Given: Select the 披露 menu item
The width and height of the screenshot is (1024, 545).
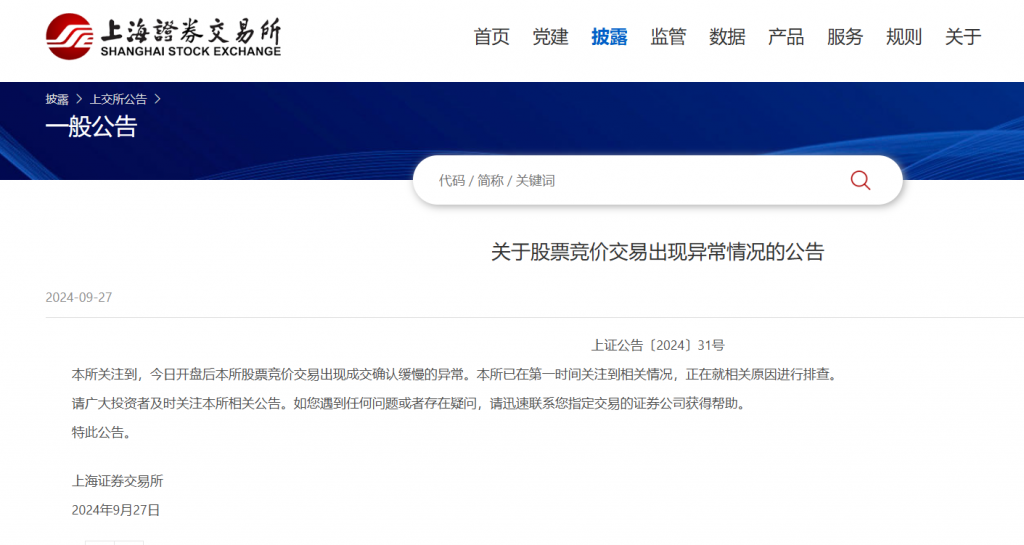Looking at the screenshot, I should [609, 37].
